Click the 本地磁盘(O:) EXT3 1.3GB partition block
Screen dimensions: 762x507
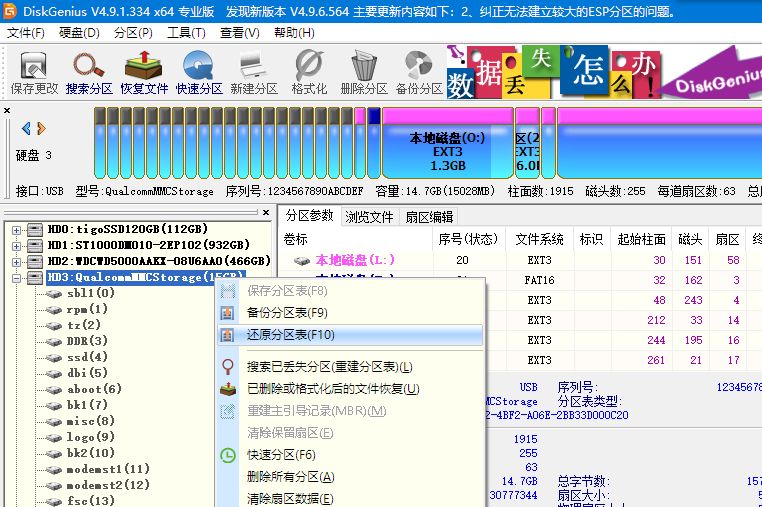448,143
